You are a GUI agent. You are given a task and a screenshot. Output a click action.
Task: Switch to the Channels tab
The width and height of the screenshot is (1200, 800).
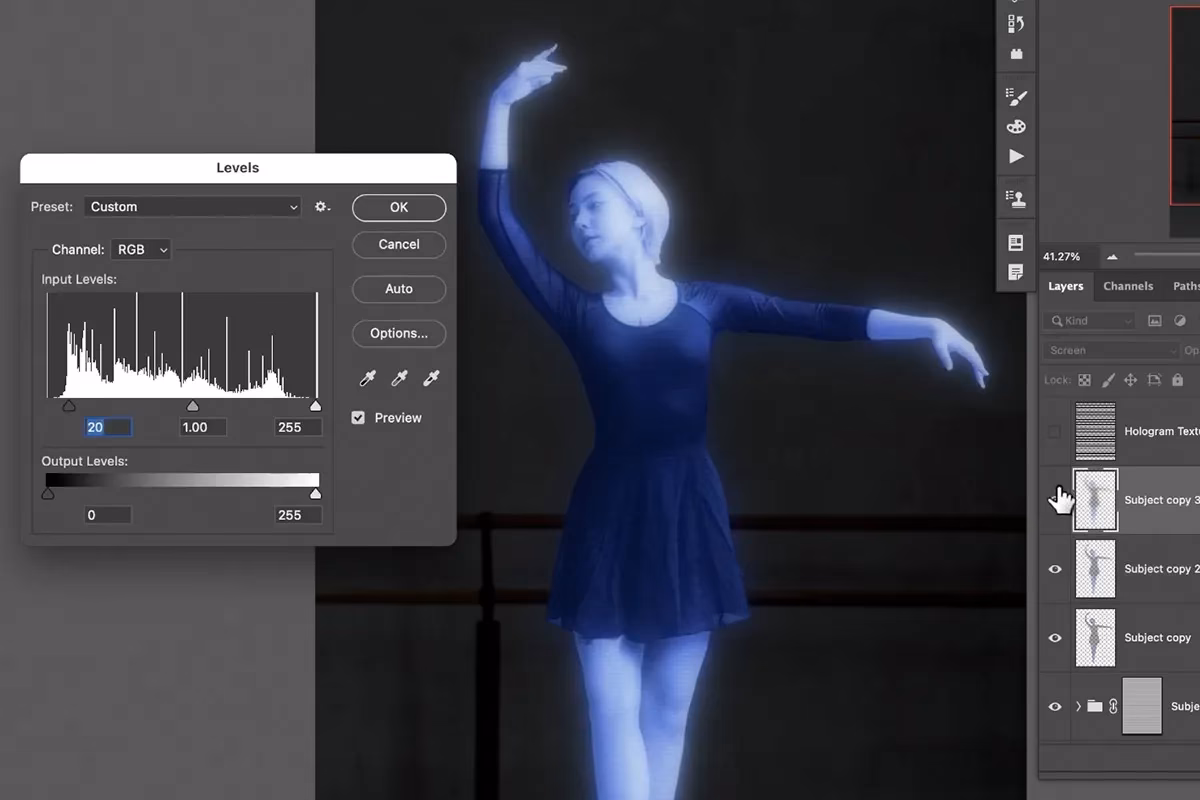(1128, 286)
